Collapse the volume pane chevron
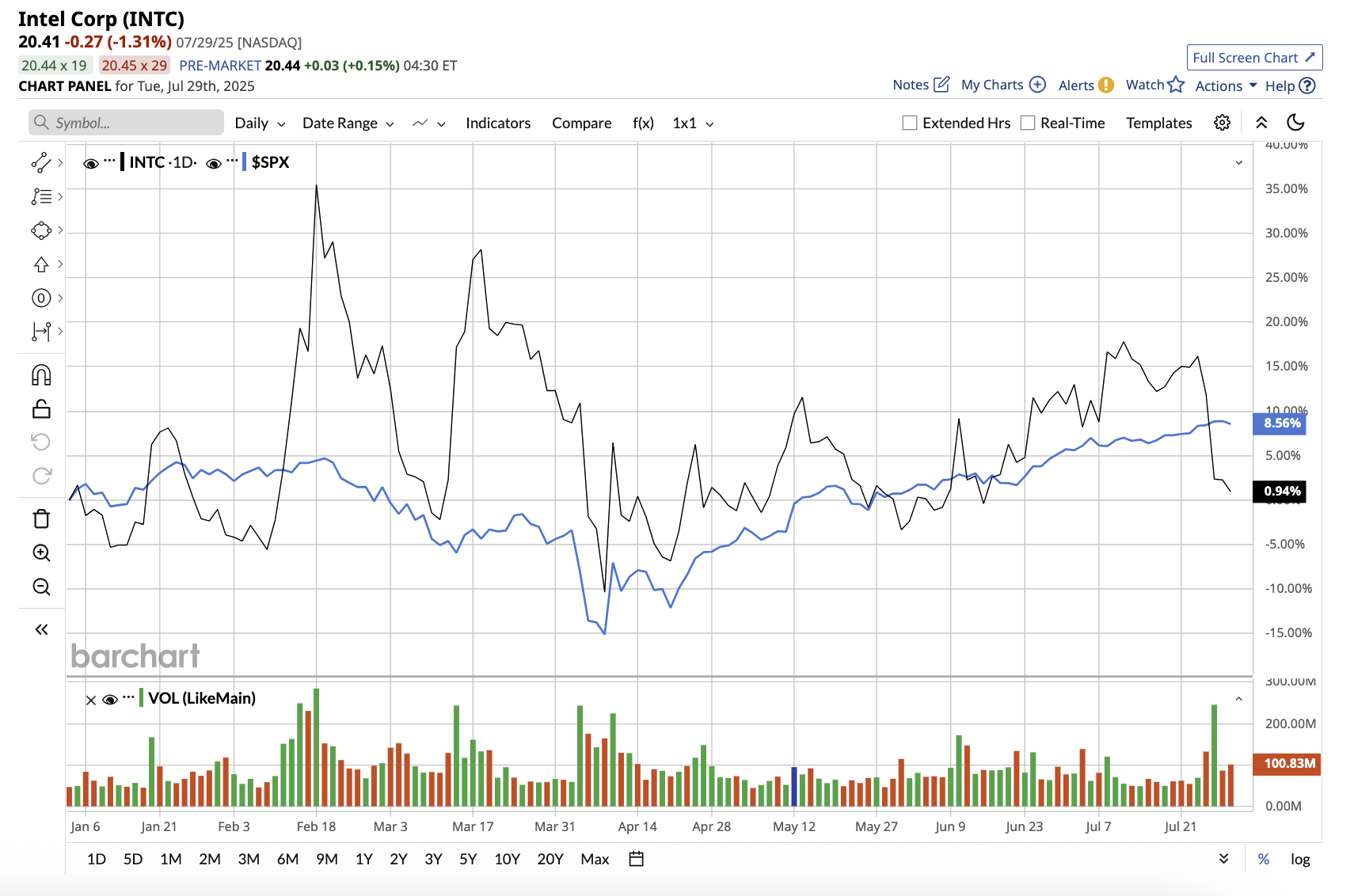Image resolution: width=1354 pixels, height=896 pixels. pos(1239,699)
